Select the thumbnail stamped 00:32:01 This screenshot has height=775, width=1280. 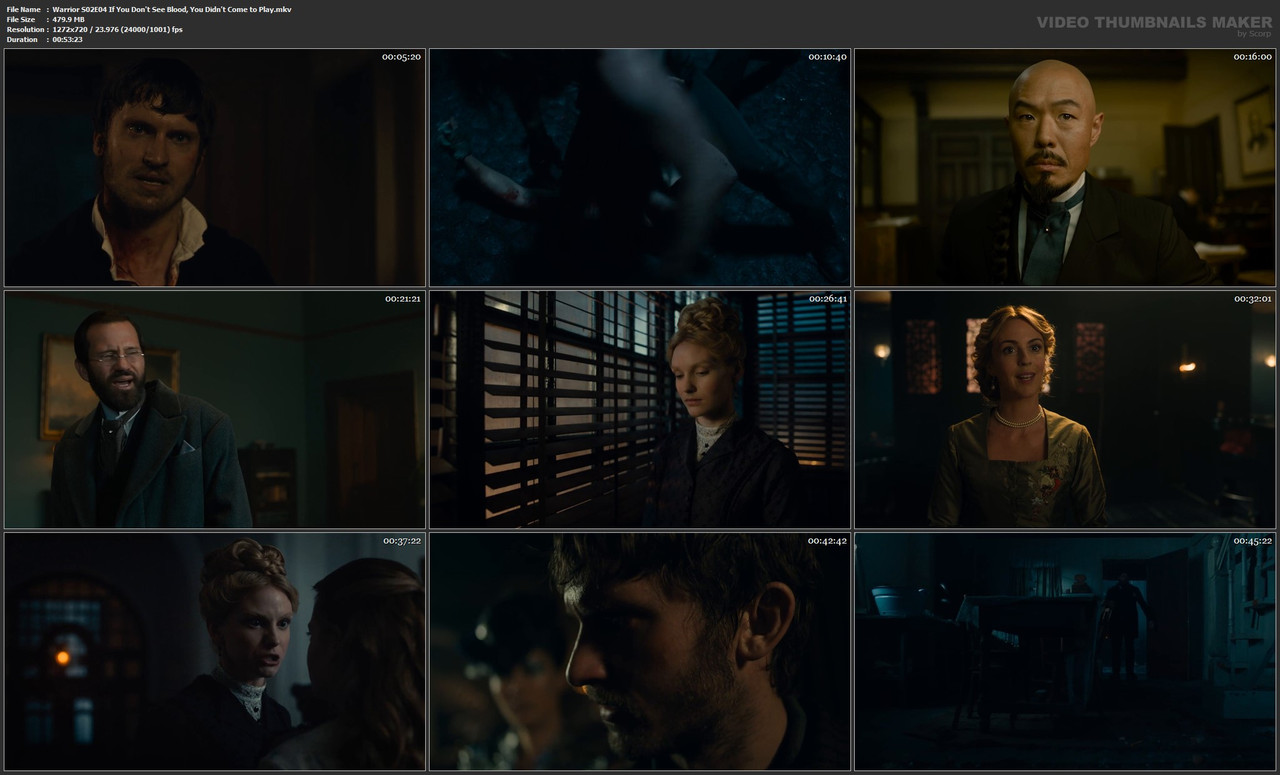pyautogui.click(x=1065, y=409)
